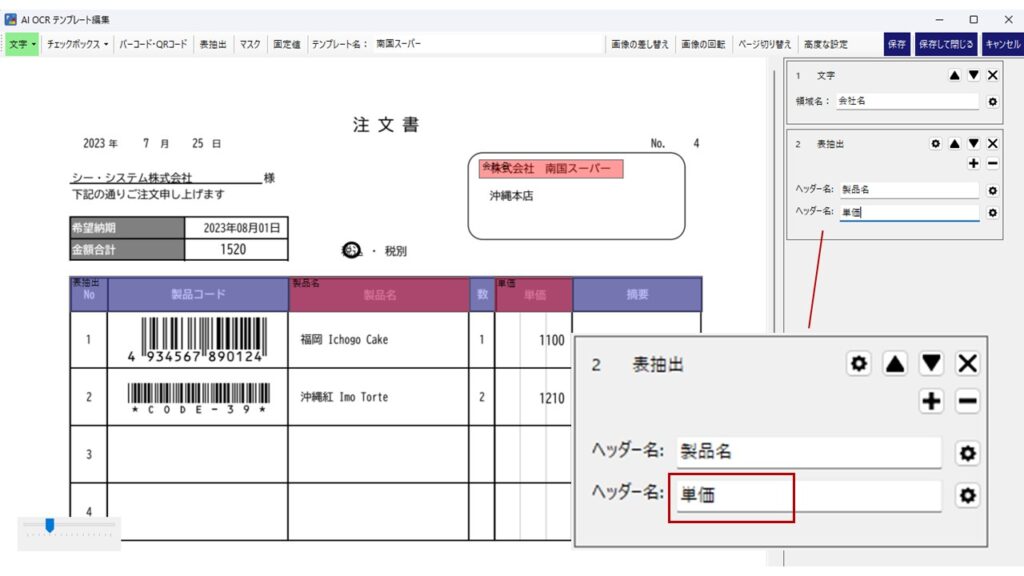Open the チェックボックス dropdown in toolbar
Viewport: 1024px width, 576px height.
[77, 44]
